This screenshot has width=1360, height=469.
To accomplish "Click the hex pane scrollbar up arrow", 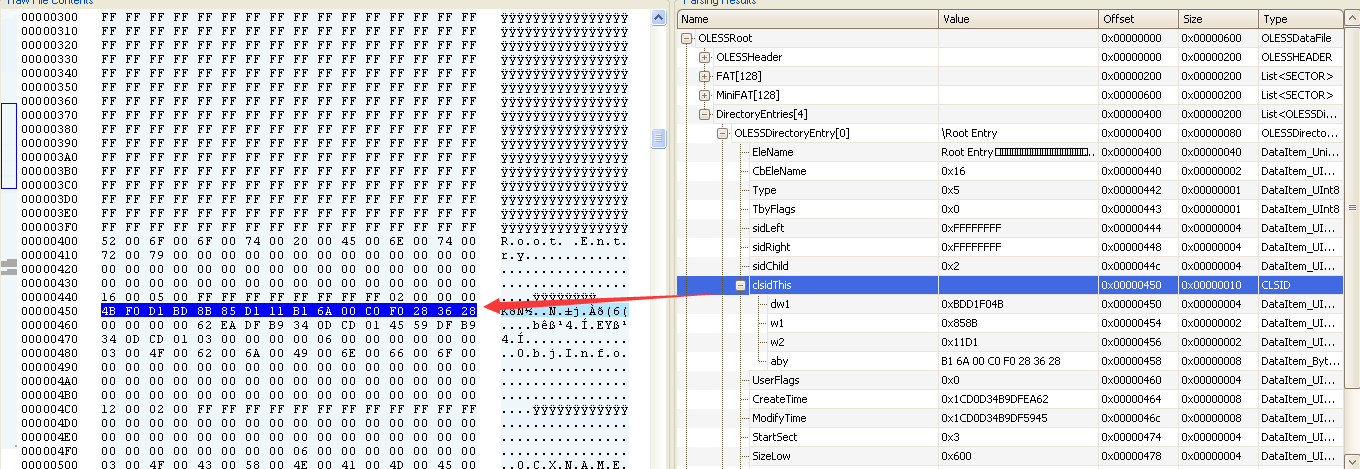I will coord(658,18).
